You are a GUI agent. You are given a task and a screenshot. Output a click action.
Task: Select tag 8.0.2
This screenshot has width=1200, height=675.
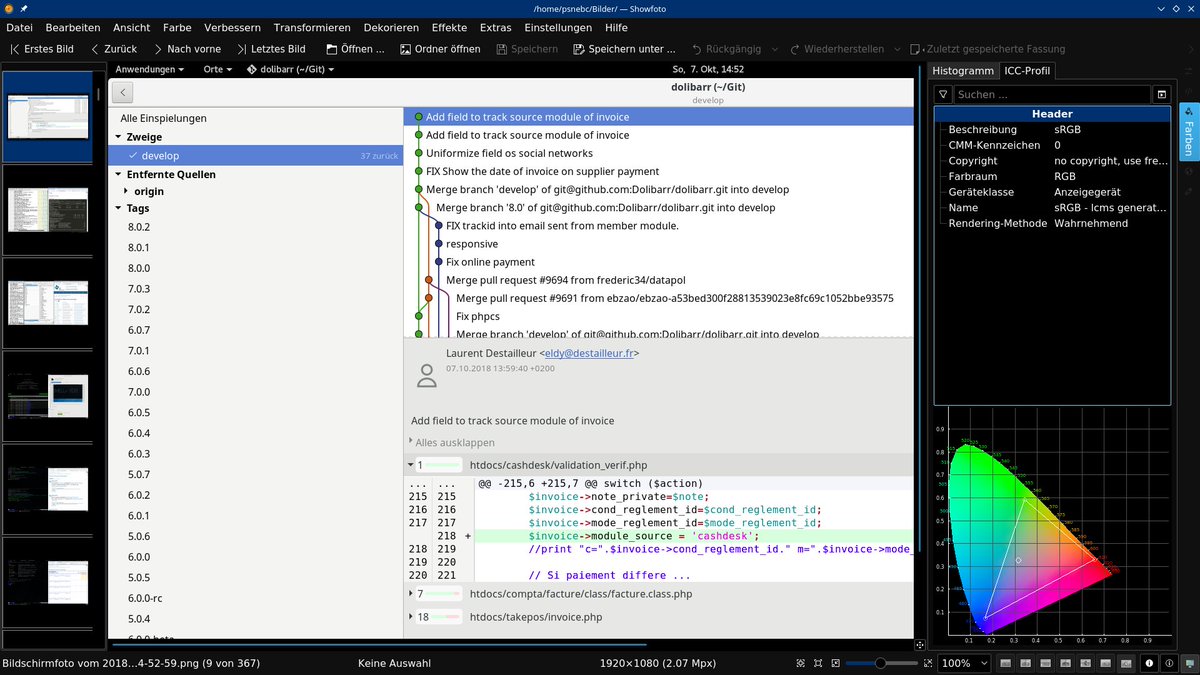pyautogui.click(x=138, y=228)
